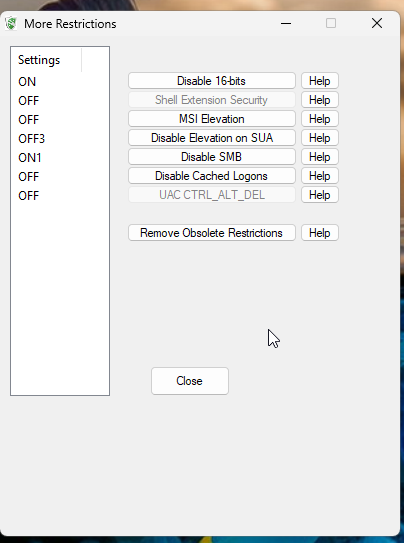Open Help for UAC CTRL_ALT_DEL
This screenshot has width=404, height=543.
click(320, 195)
